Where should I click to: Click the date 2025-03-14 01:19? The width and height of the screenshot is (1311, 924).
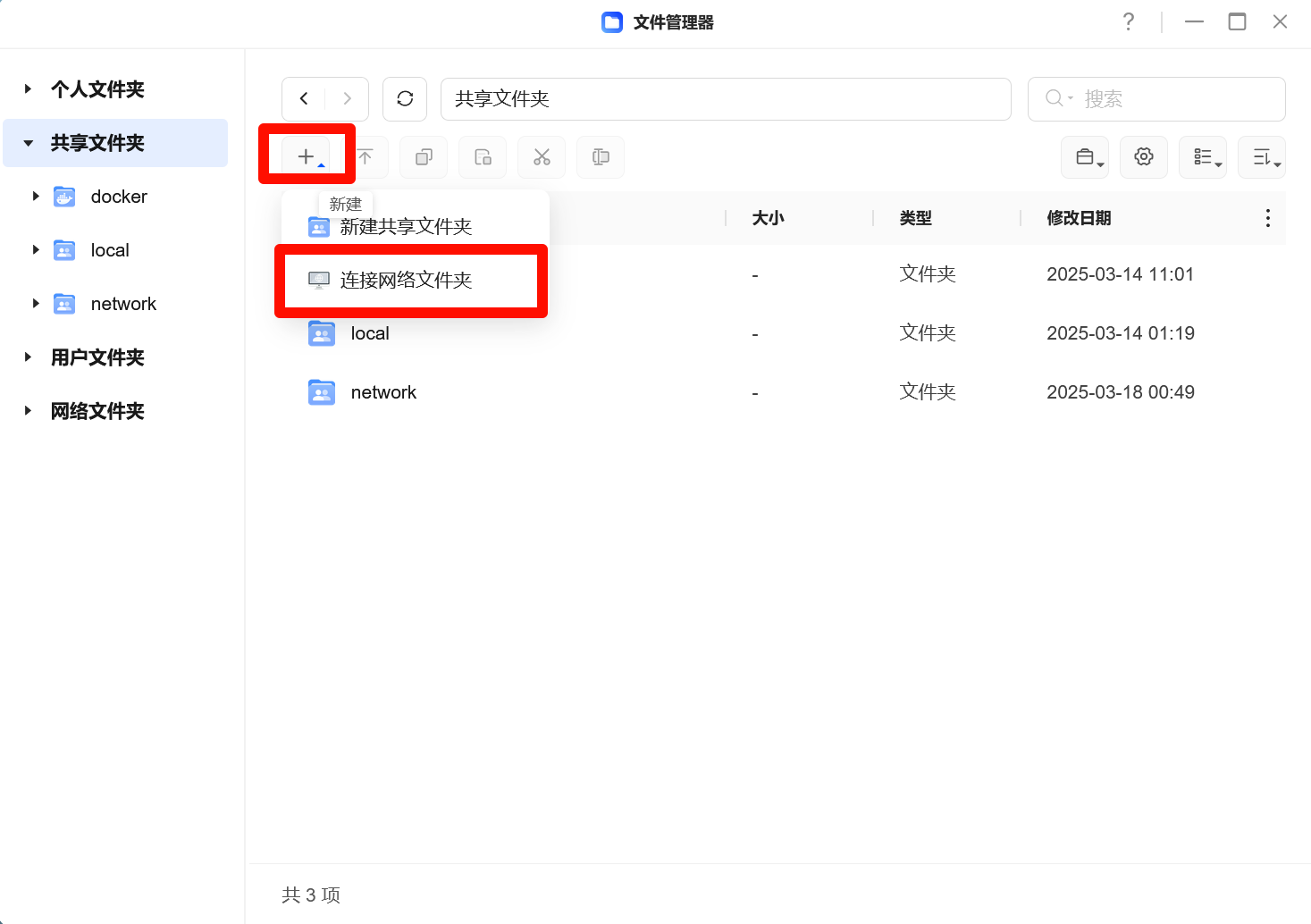click(1120, 333)
